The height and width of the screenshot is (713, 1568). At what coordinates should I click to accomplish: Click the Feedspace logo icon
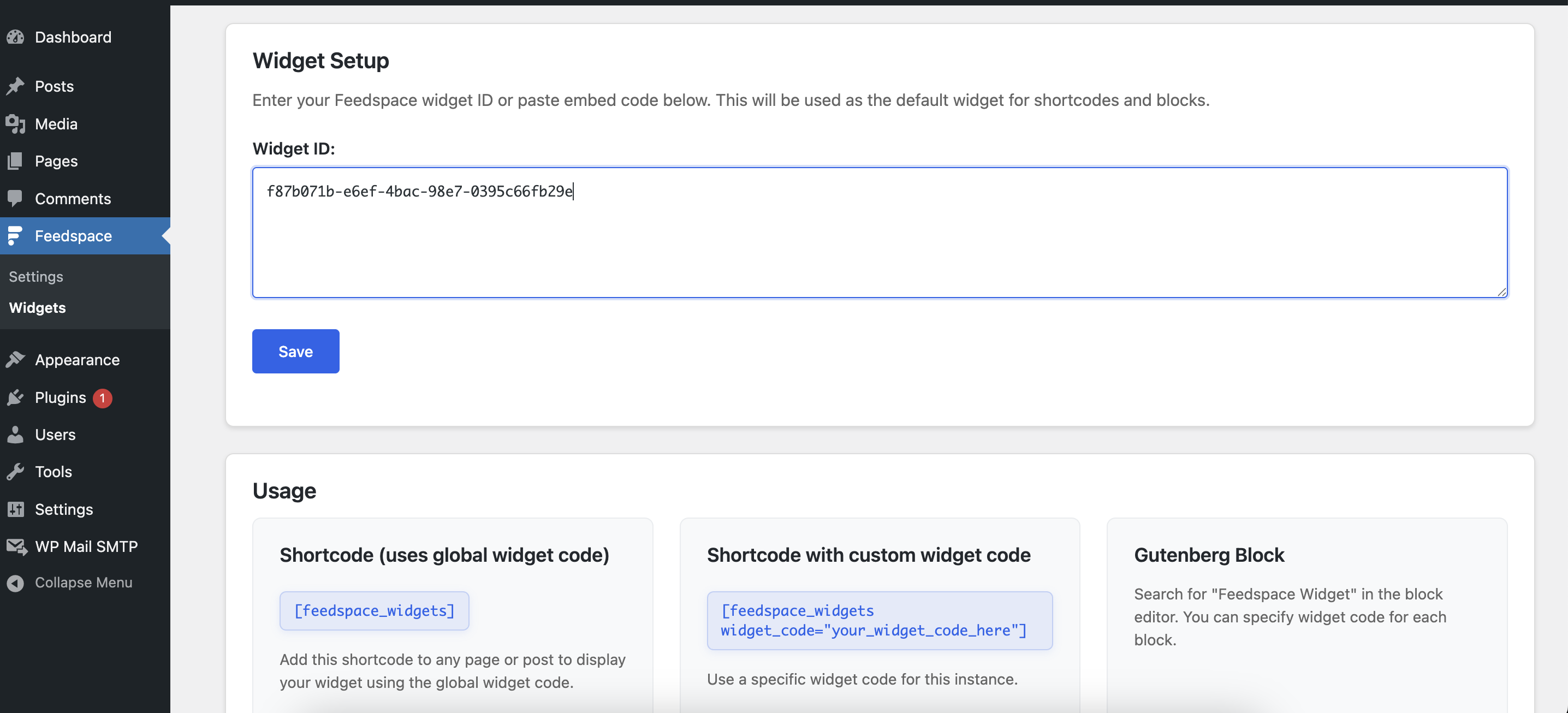point(15,236)
